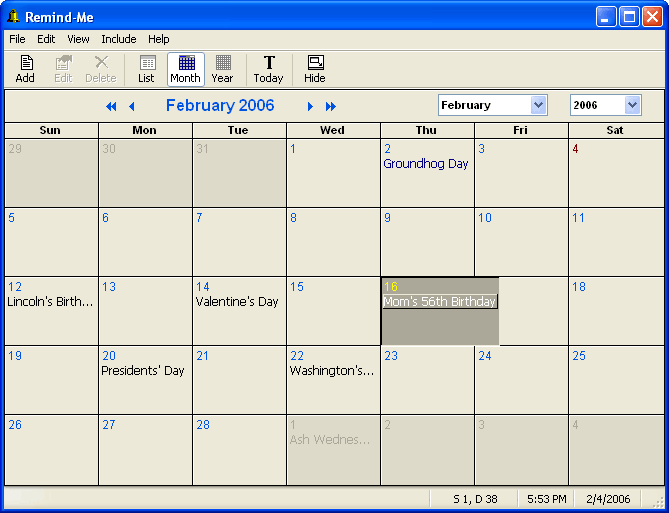The height and width of the screenshot is (513, 669).
Task: Select day 28 in the calendar
Action: point(239,450)
